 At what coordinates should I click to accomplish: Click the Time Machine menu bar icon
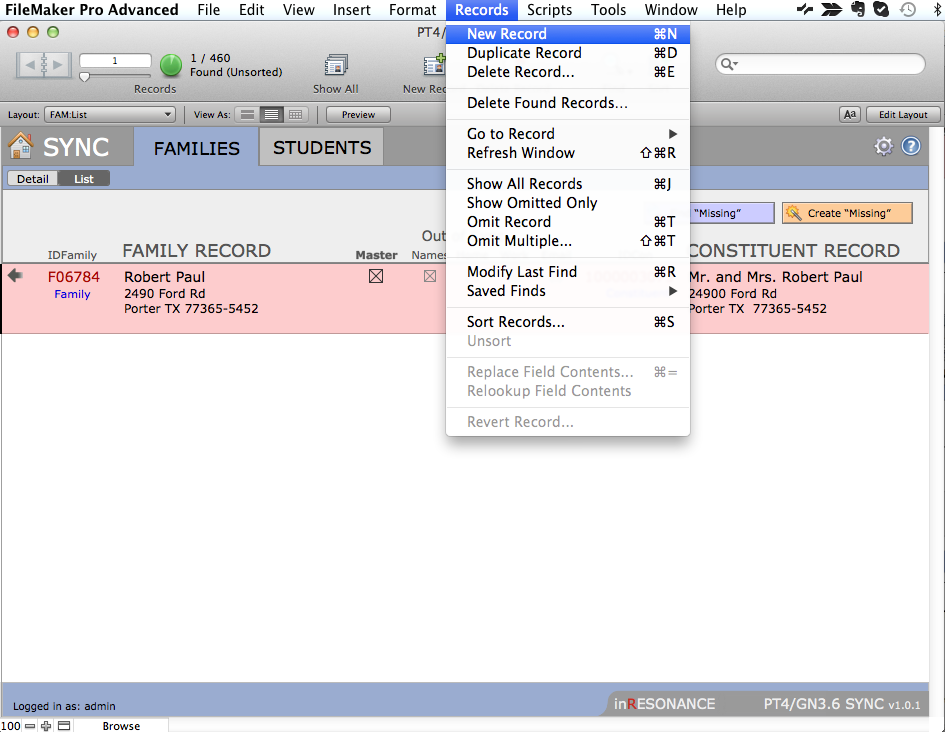pyautogui.click(x=908, y=10)
